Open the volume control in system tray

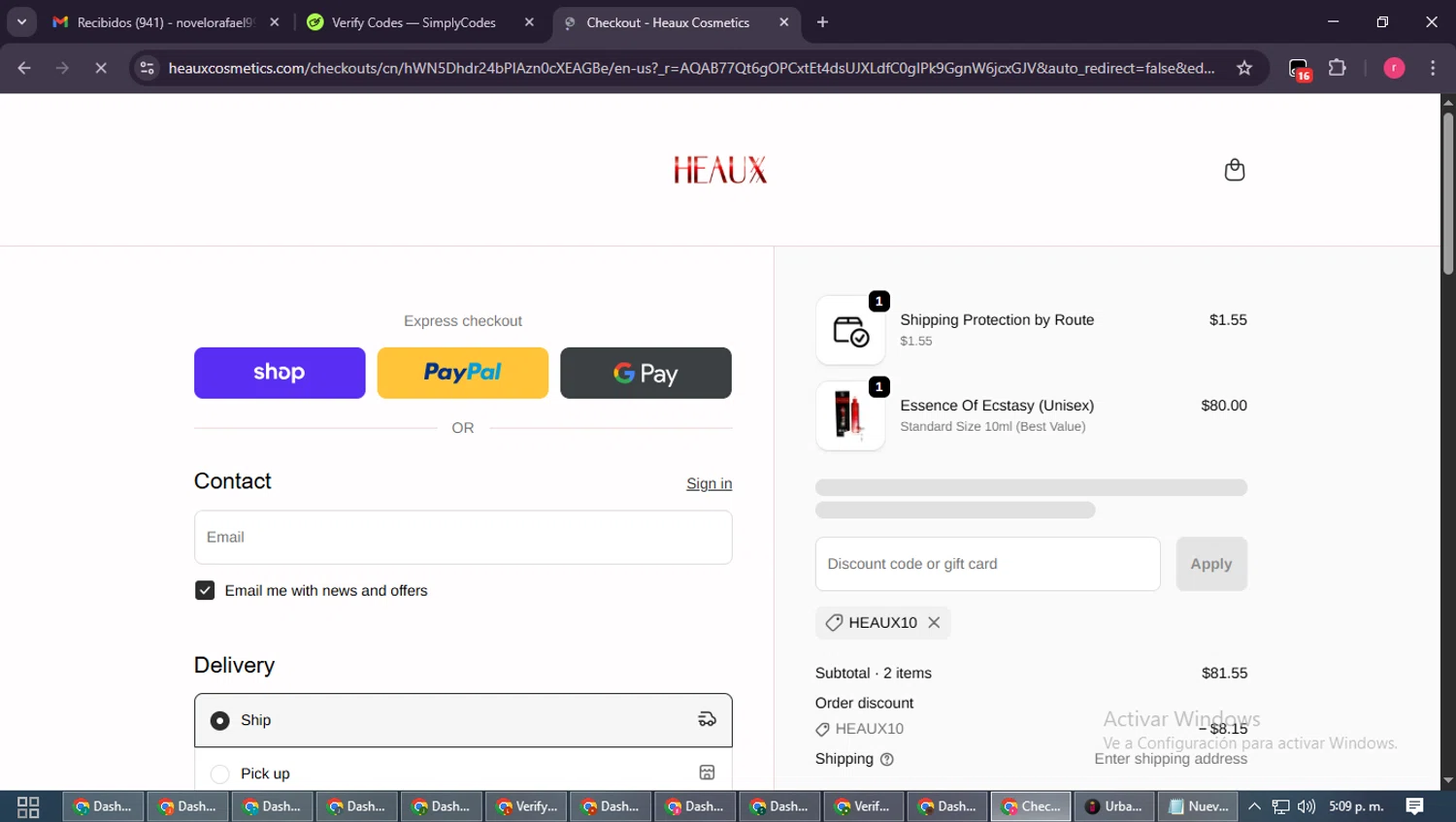pyautogui.click(x=1307, y=806)
